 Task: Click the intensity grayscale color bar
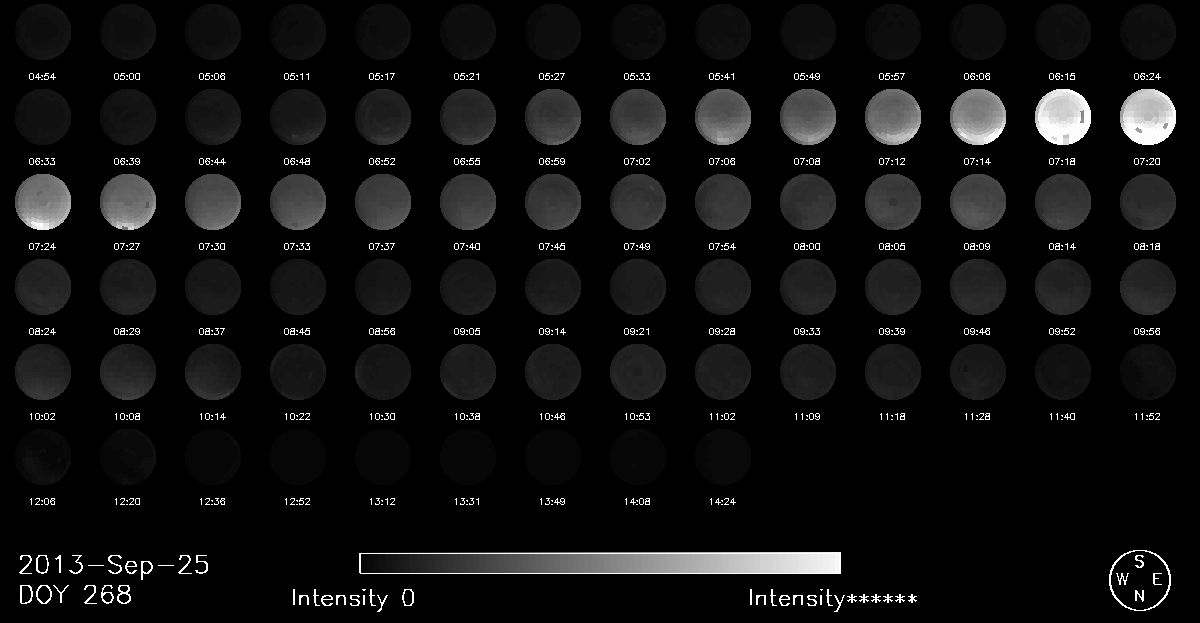tap(599, 563)
